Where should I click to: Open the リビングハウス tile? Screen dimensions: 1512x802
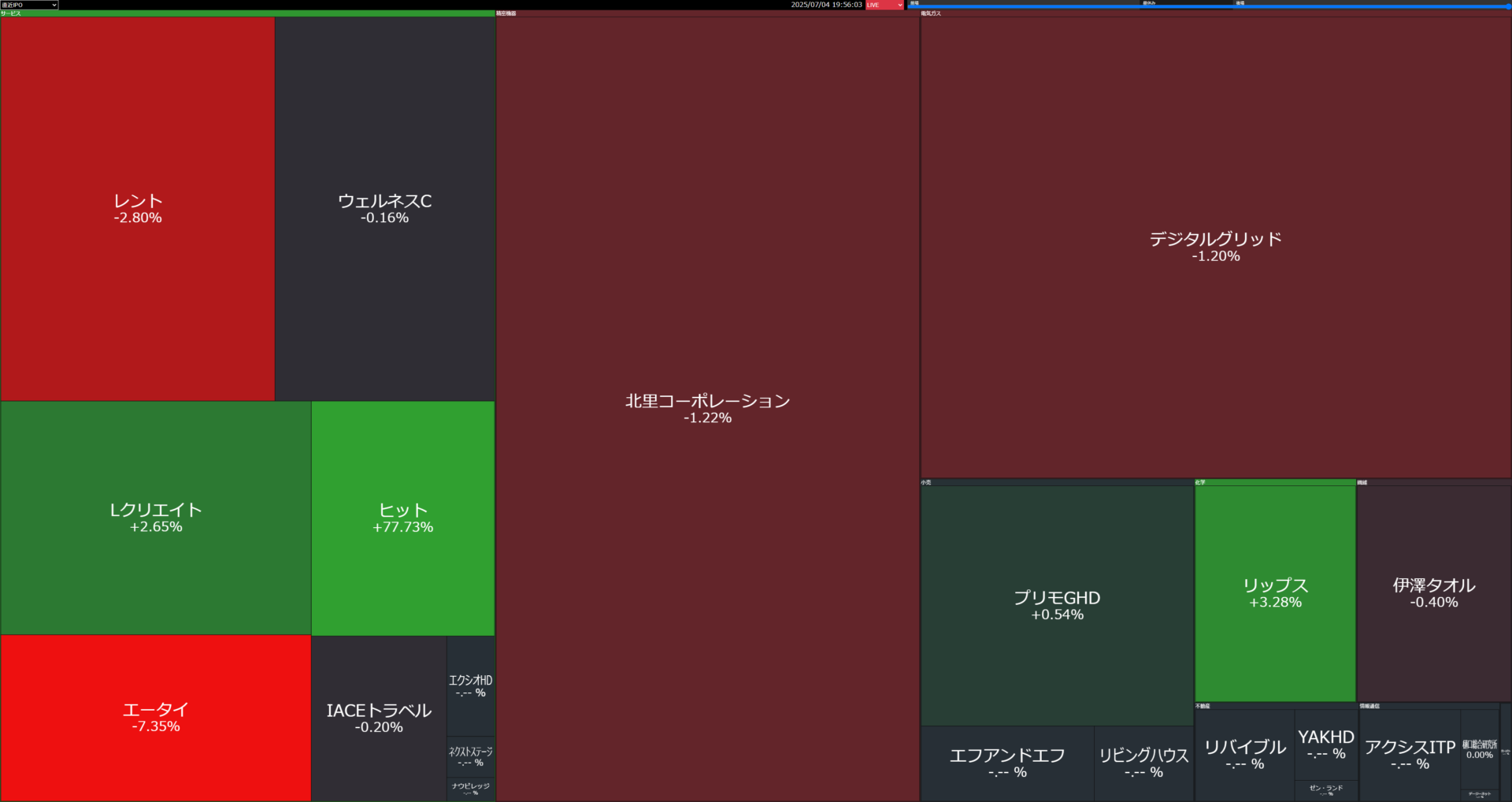click(x=1143, y=763)
